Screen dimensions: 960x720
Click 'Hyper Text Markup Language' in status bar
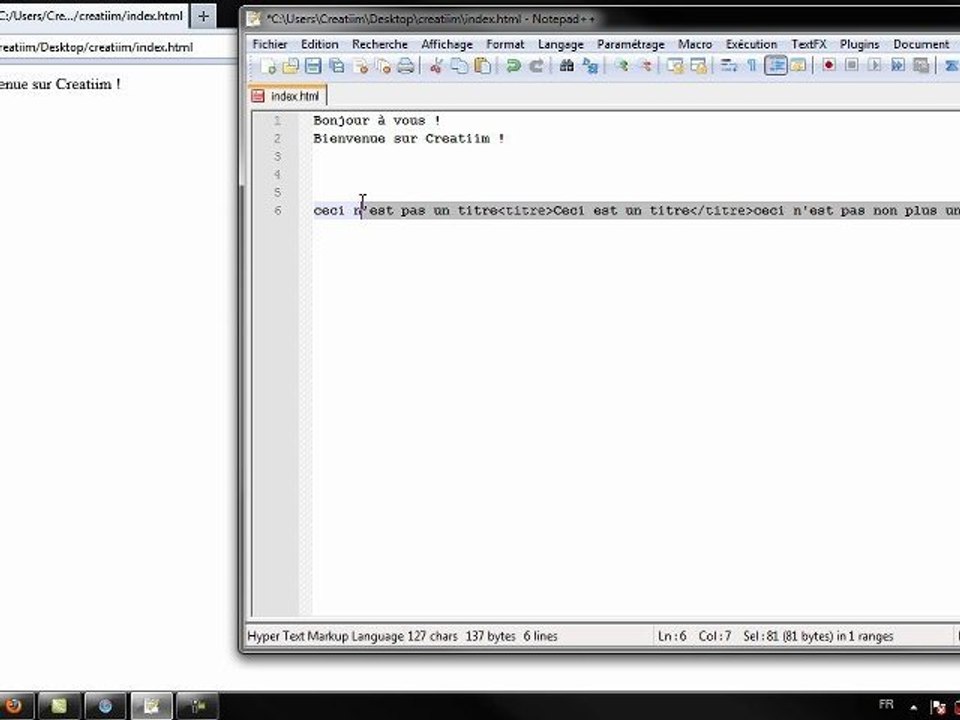click(325, 636)
